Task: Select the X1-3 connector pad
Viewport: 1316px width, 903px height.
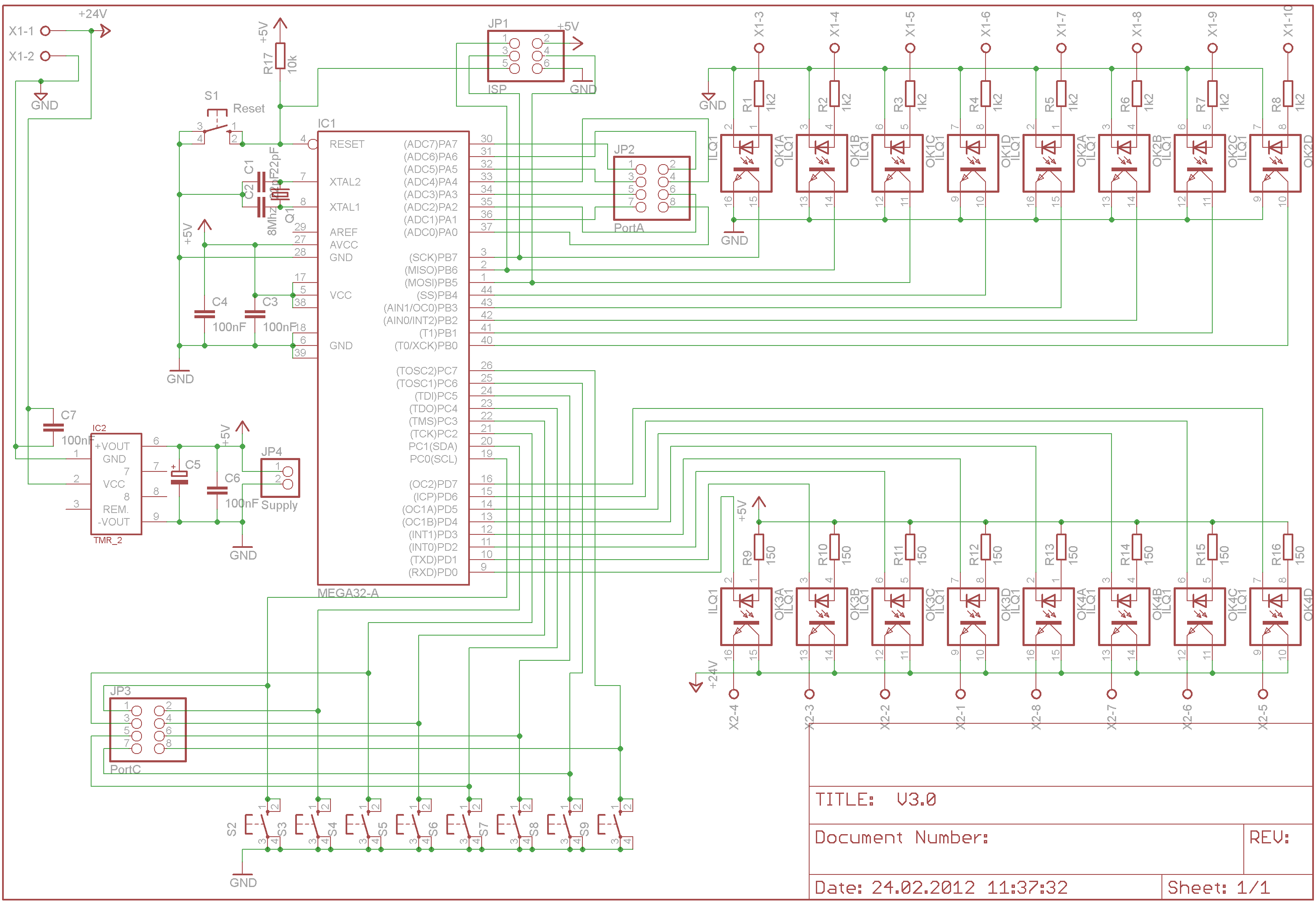Action: pyautogui.click(x=759, y=48)
